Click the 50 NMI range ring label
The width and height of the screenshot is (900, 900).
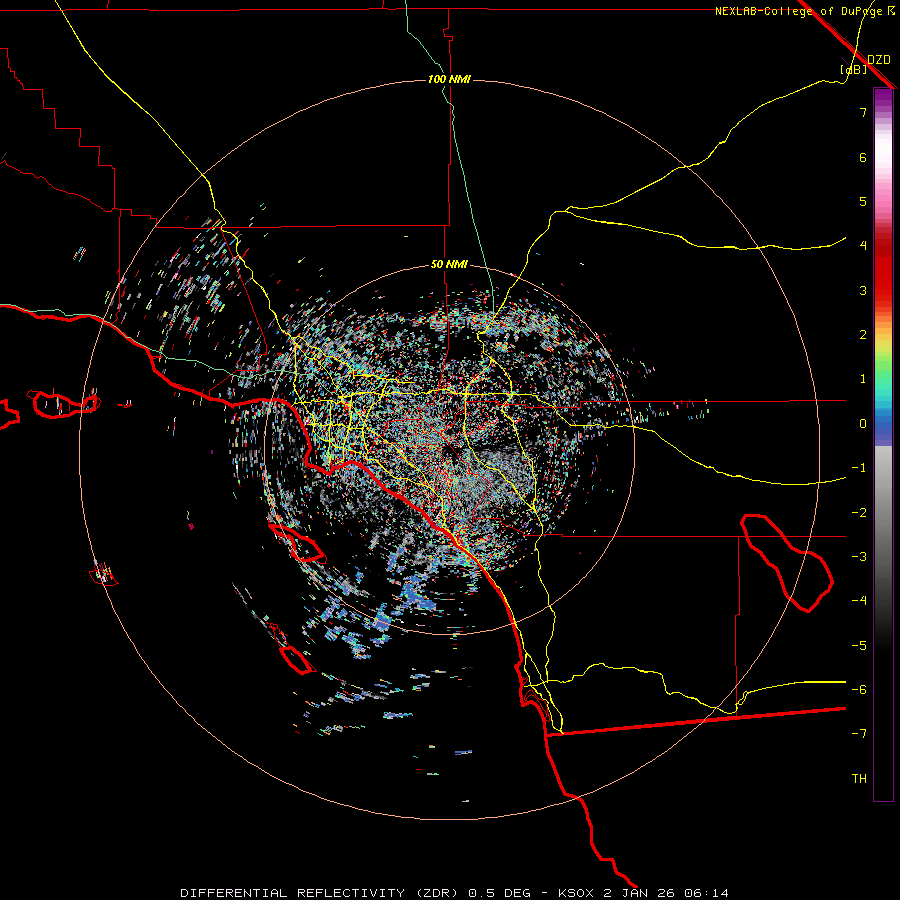tap(449, 264)
